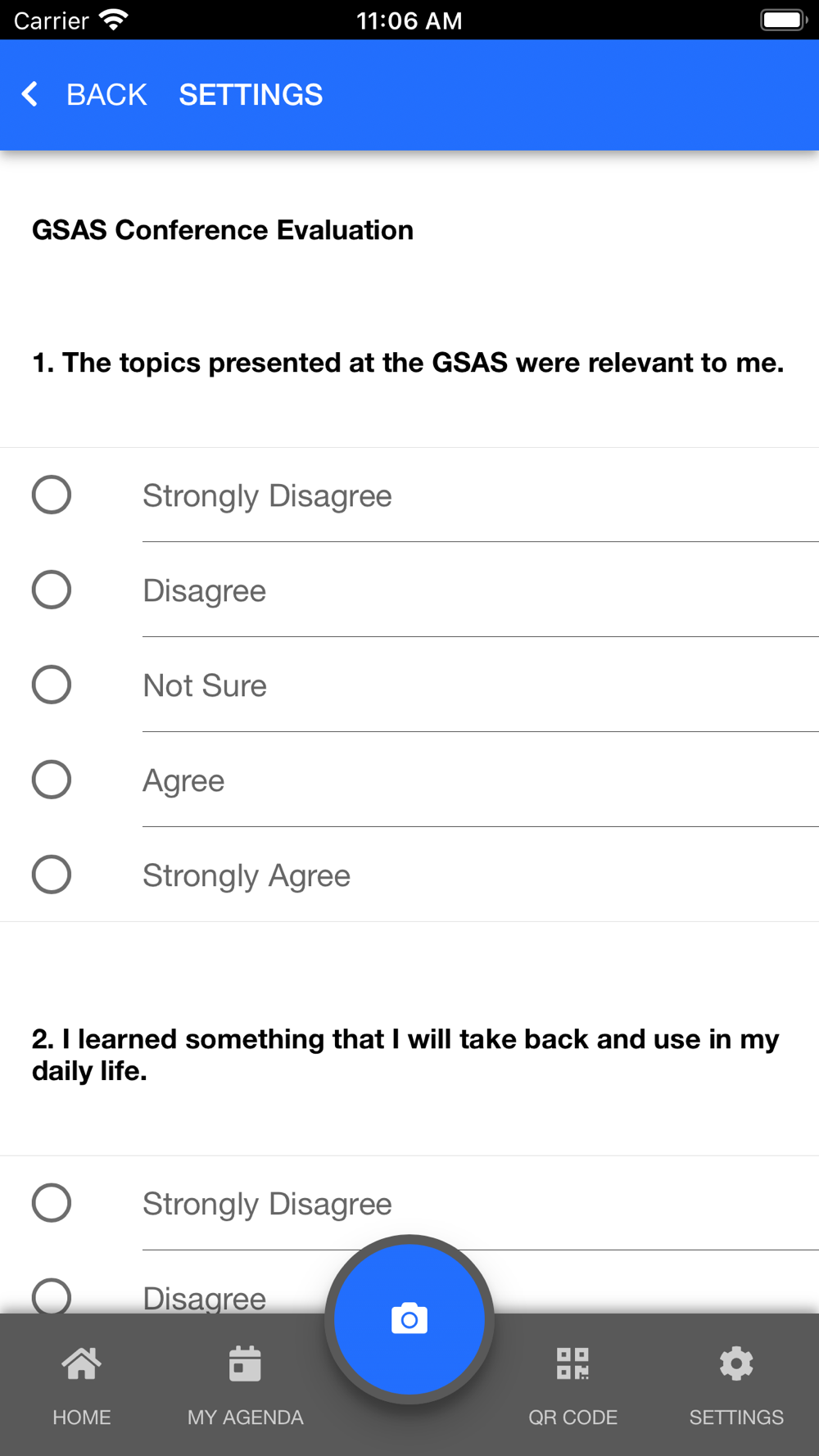Tap the GSAS Conference Evaluation heading
Screen dimensions: 819x1456
click(x=223, y=230)
